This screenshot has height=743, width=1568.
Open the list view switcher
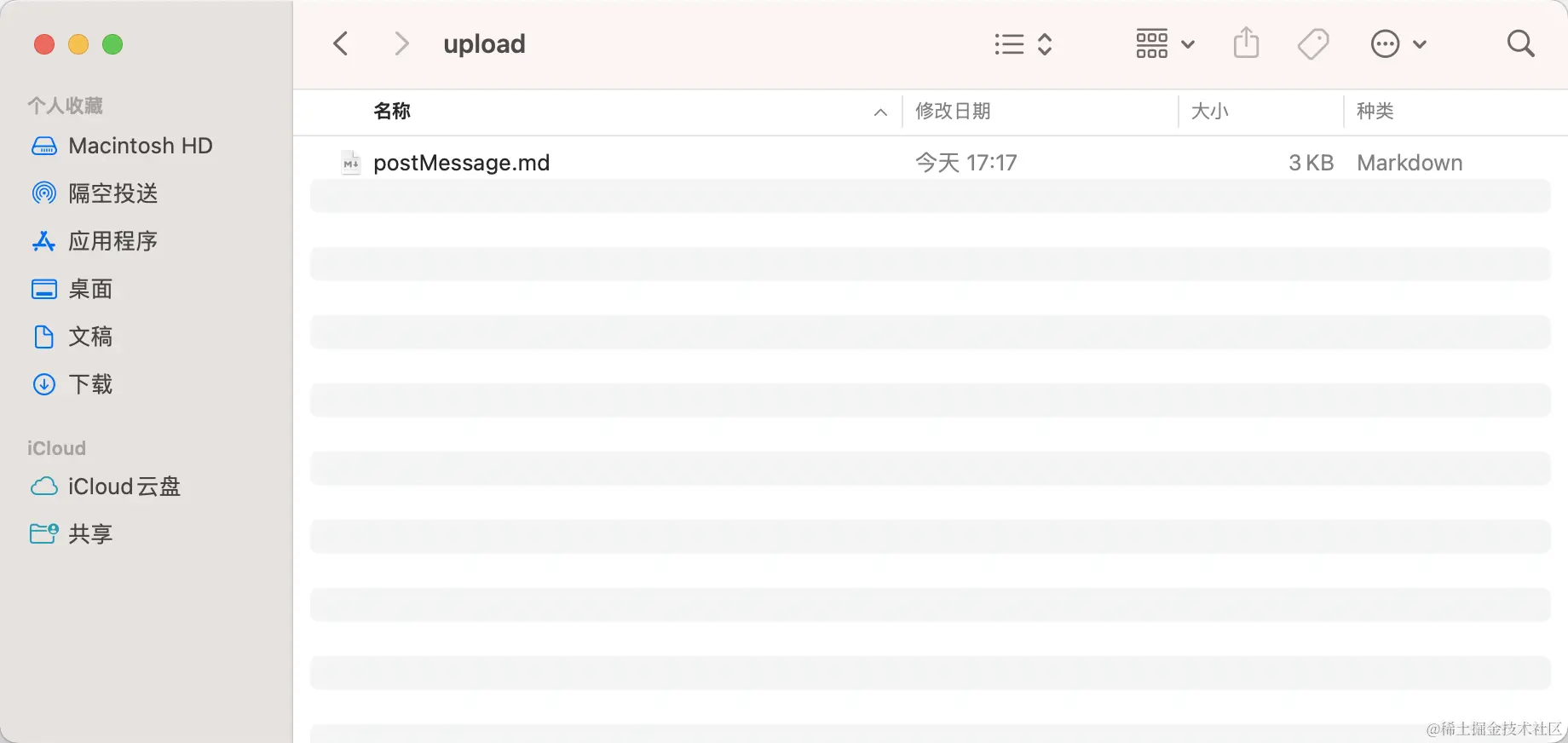pos(1023,43)
